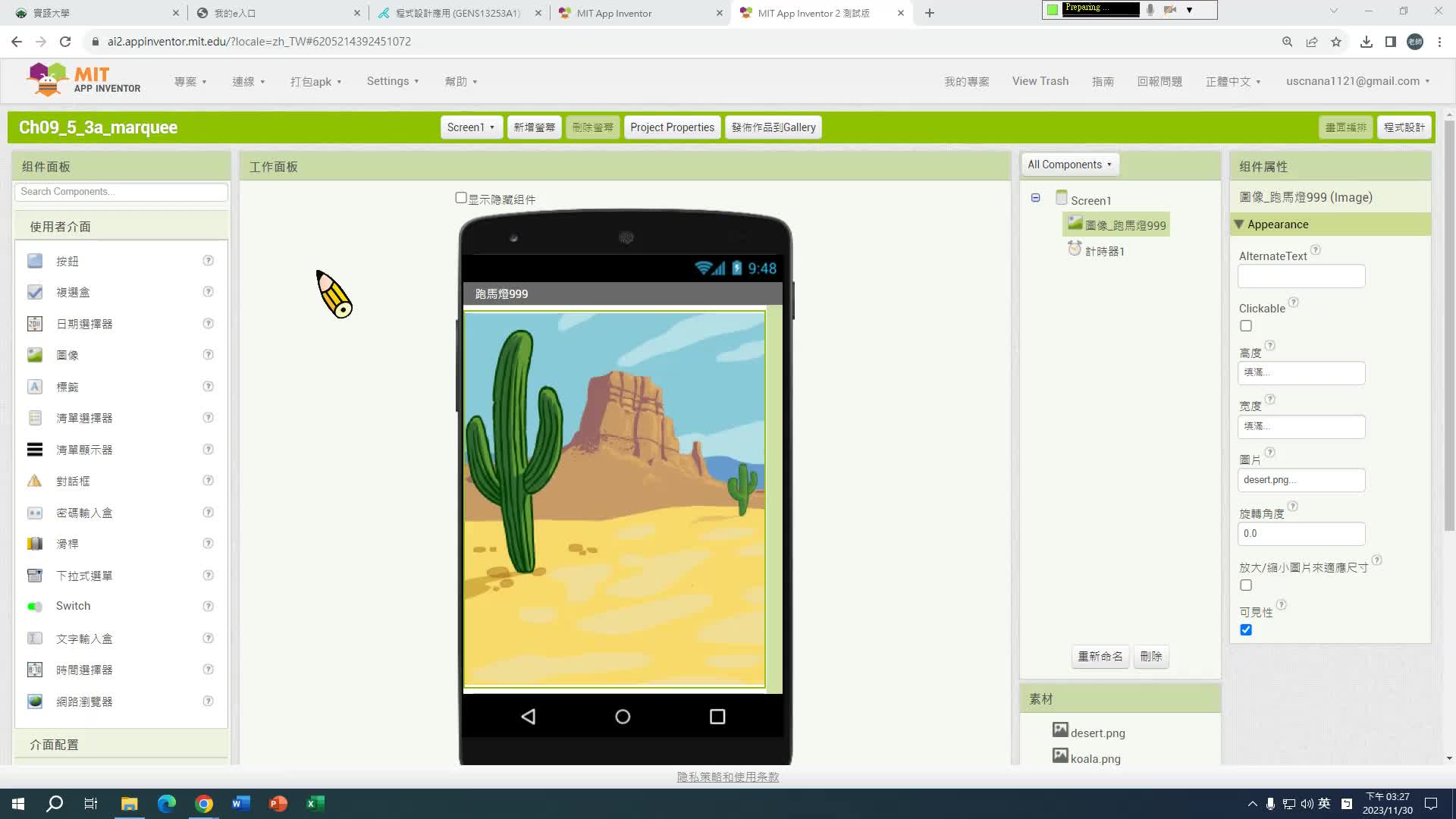Open help for the Switch component
1456x819 pixels.
tap(208, 606)
